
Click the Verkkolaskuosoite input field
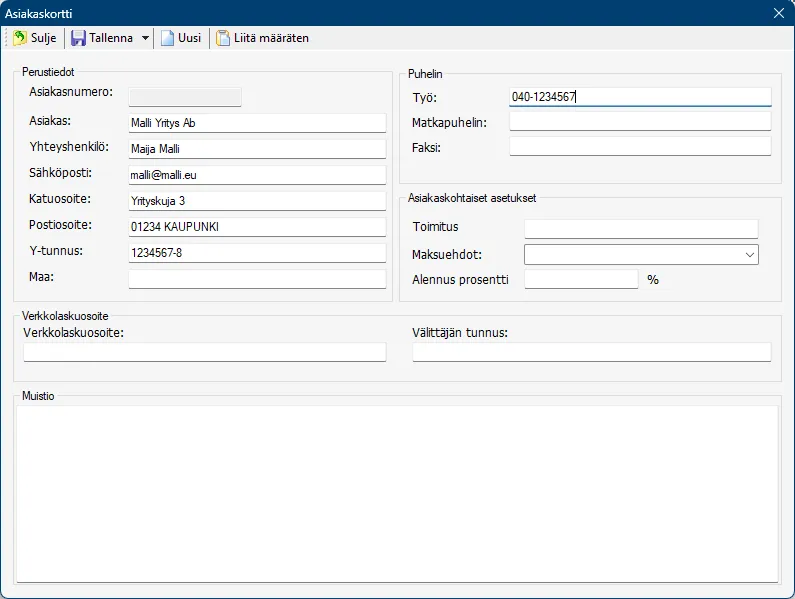(x=204, y=352)
